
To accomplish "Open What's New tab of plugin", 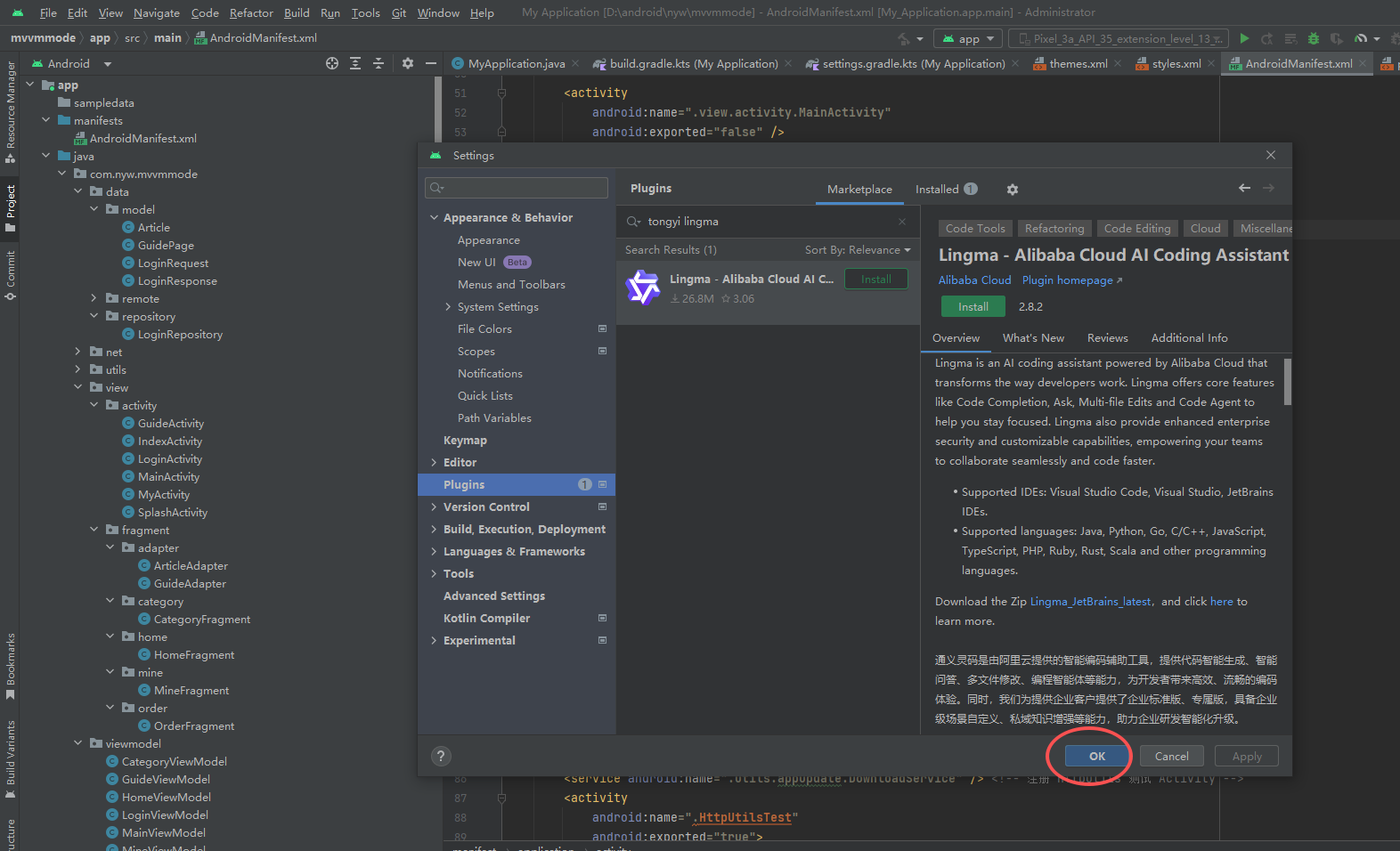I will [1033, 338].
